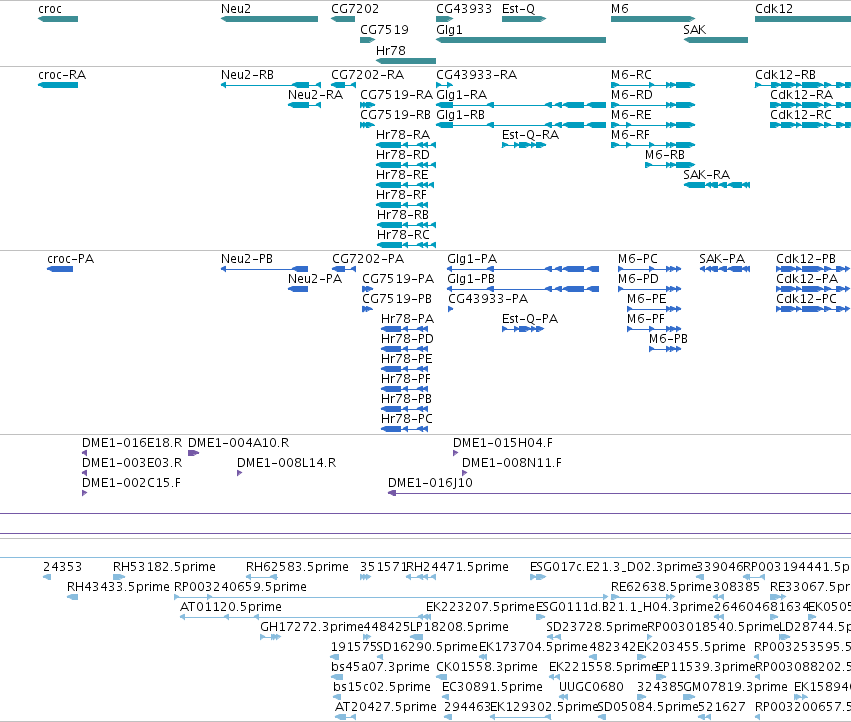Click the DME1-008N11.F label
The width and height of the screenshot is (851, 722).
(512, 463)
